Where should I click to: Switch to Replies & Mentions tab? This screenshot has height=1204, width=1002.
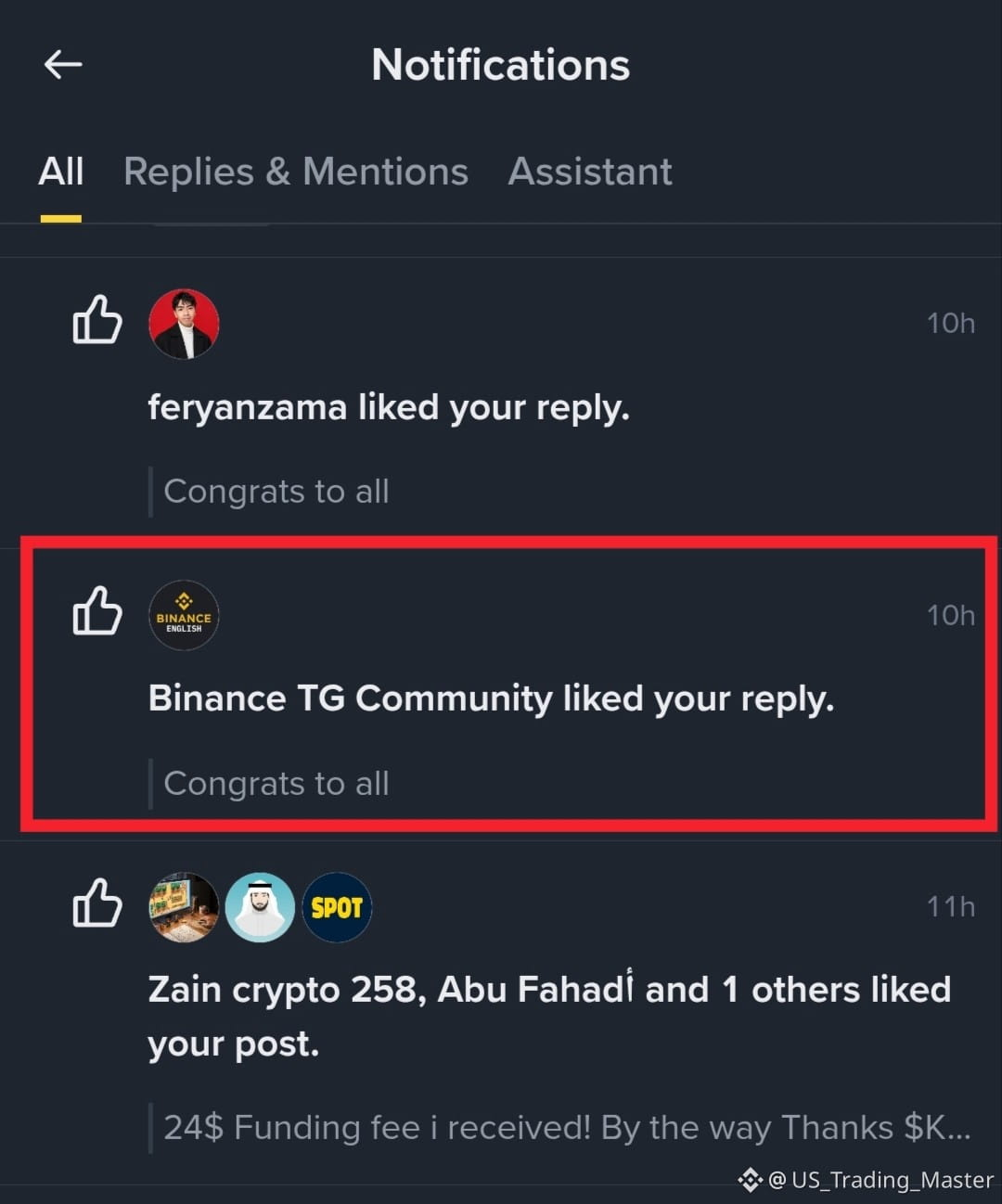[296, 172]
